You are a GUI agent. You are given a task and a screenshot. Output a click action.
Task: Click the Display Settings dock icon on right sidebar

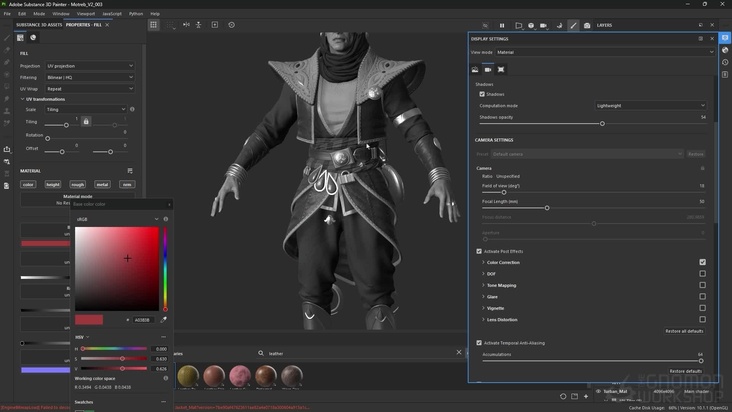[725, 38]
